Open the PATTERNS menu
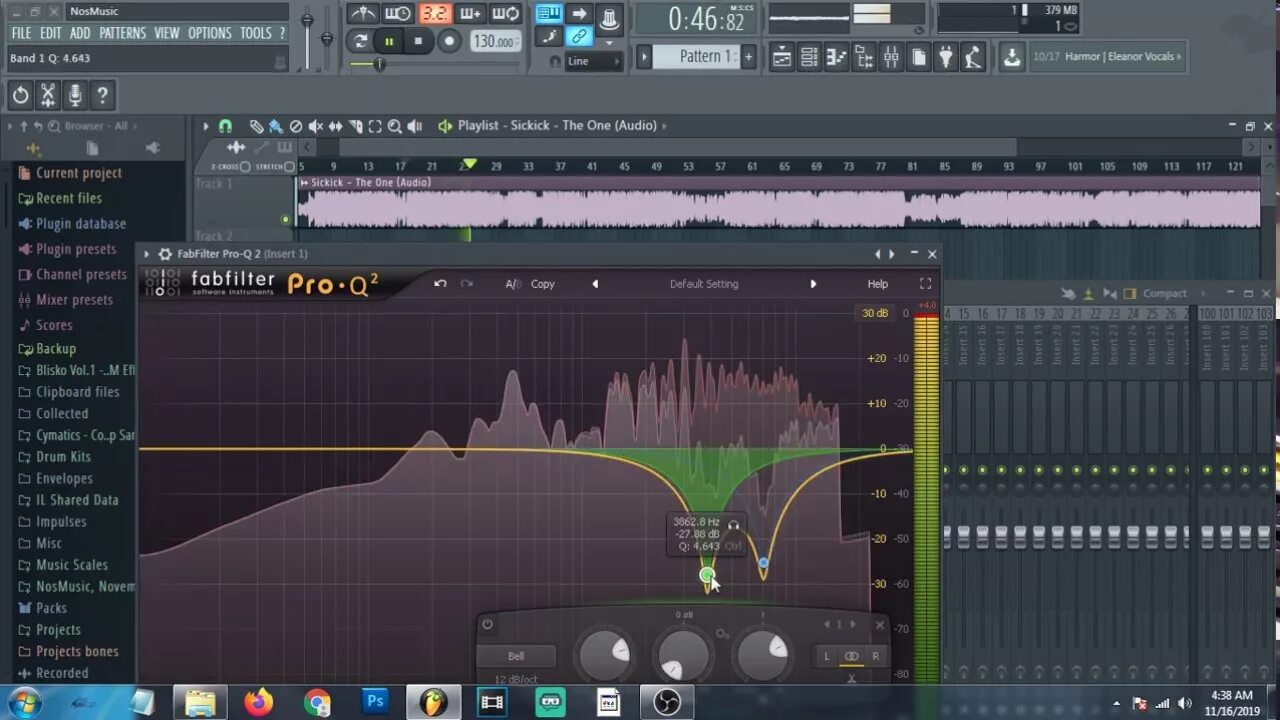 (122, 33)
